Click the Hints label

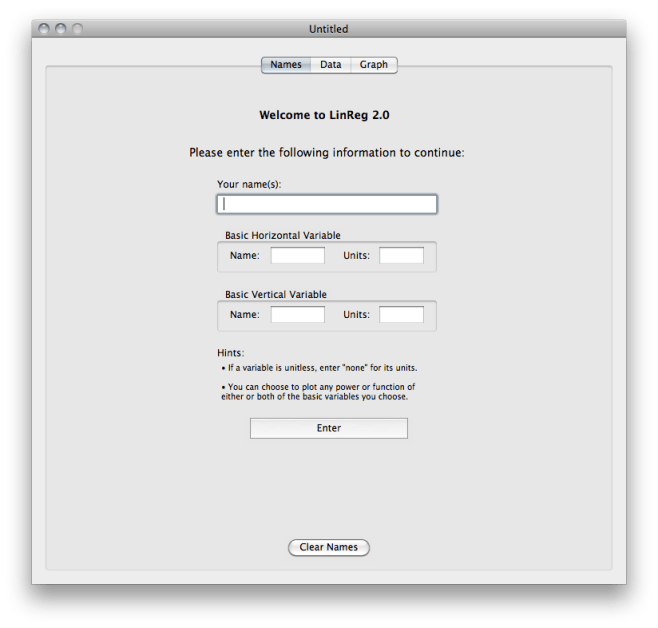tap(230, 353)
